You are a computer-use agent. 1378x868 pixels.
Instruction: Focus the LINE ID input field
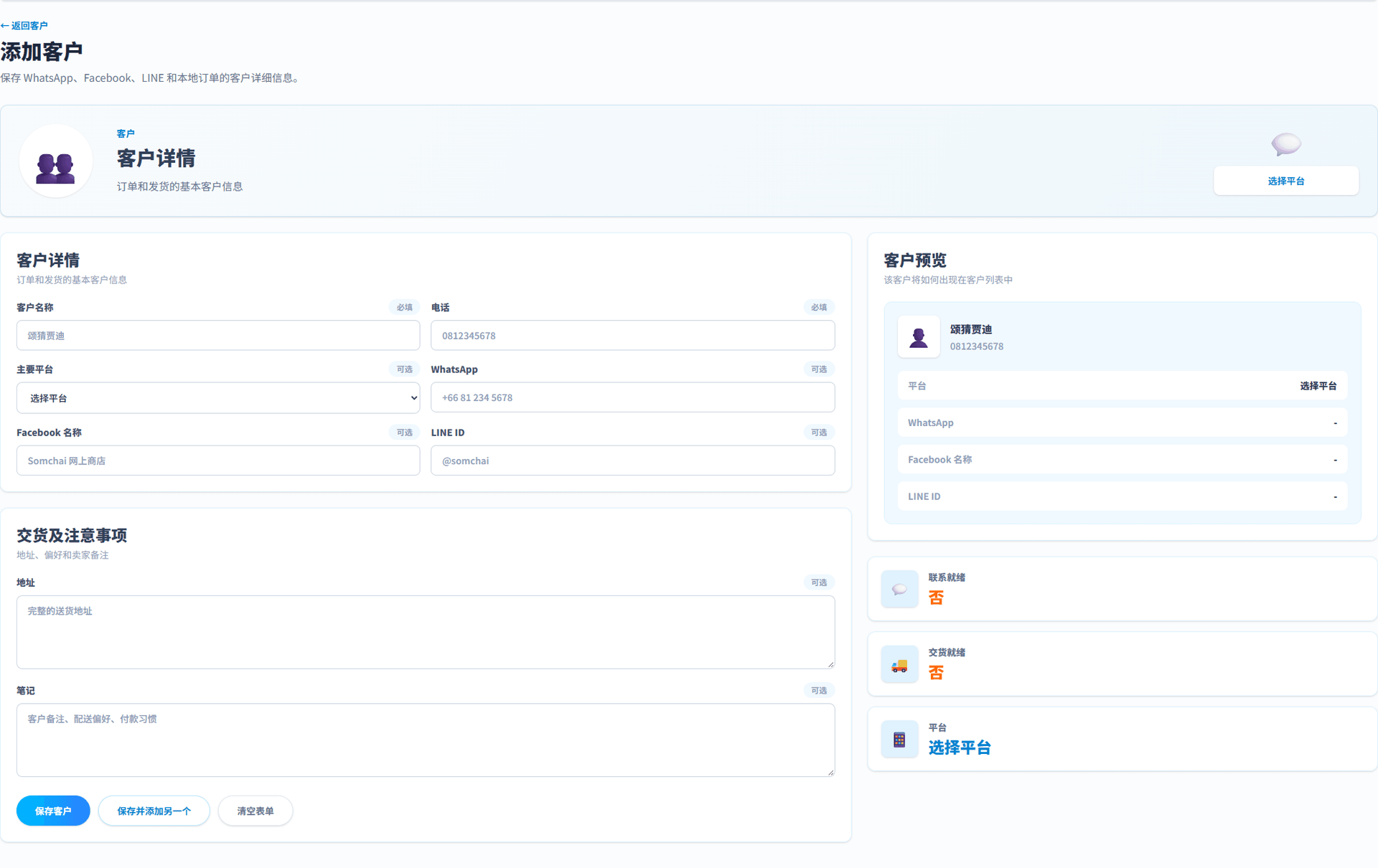pyautogui.click(x=632, y=461)
